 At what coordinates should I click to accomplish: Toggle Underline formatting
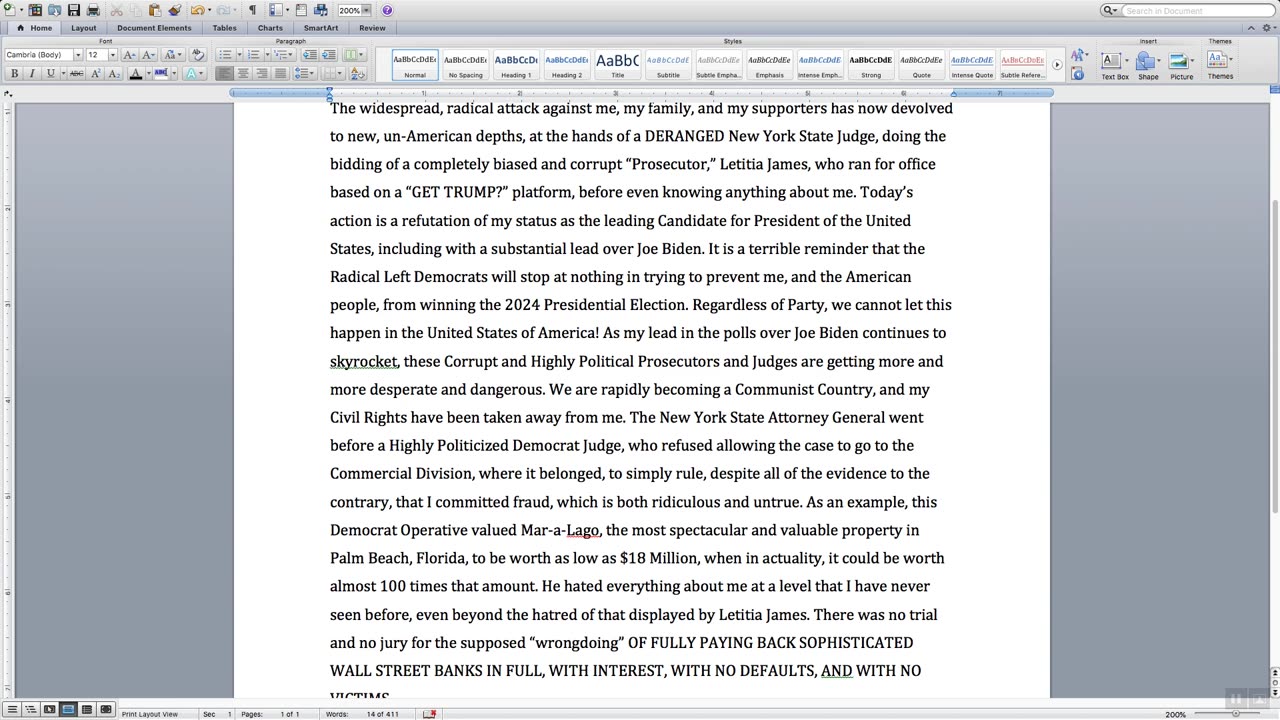click(x=50, y=74)
